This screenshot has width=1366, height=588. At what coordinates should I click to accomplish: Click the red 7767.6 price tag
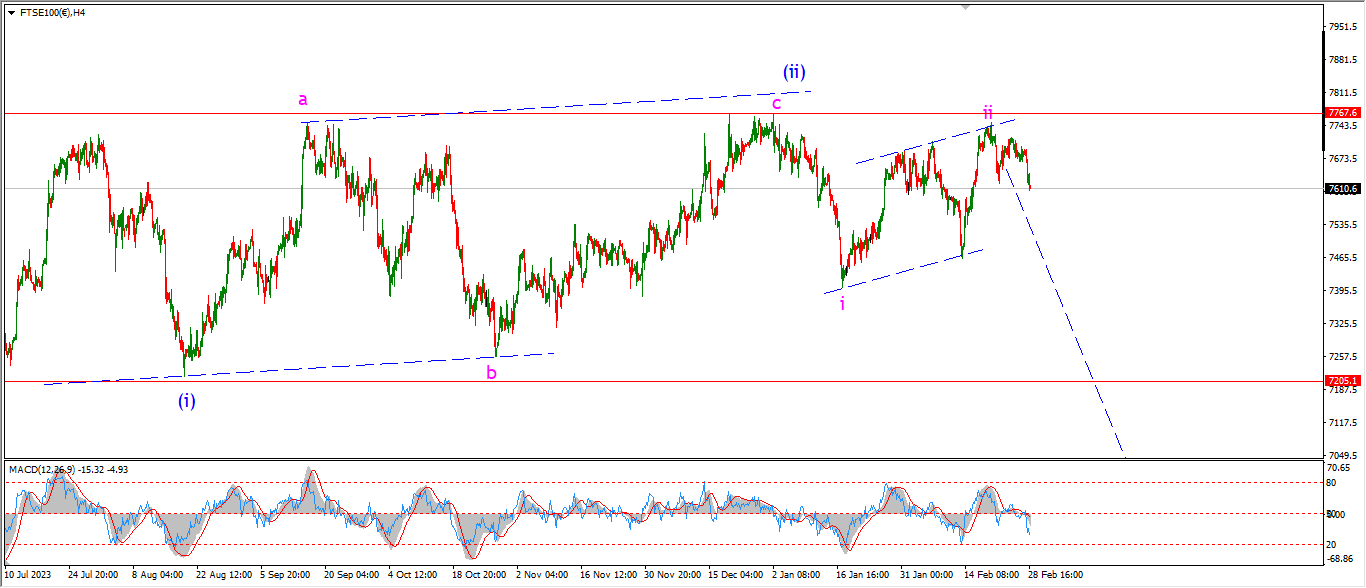tap(1341, 113)
